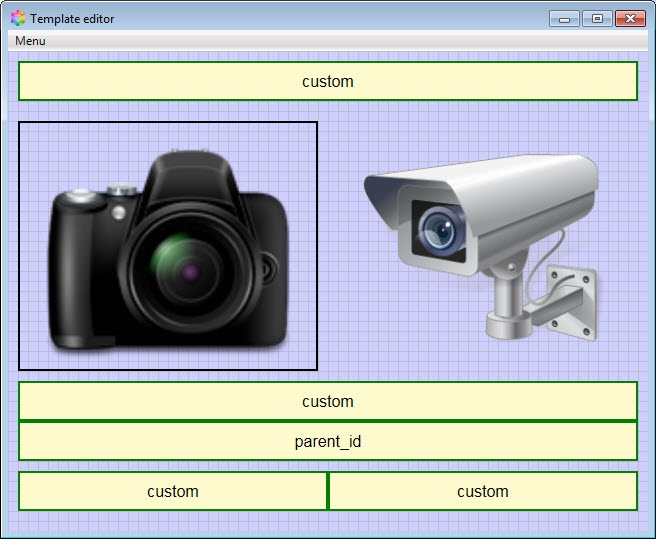
Task: Maximize the Template editor window
Action: pyautogui.click(x=596, y=18)
